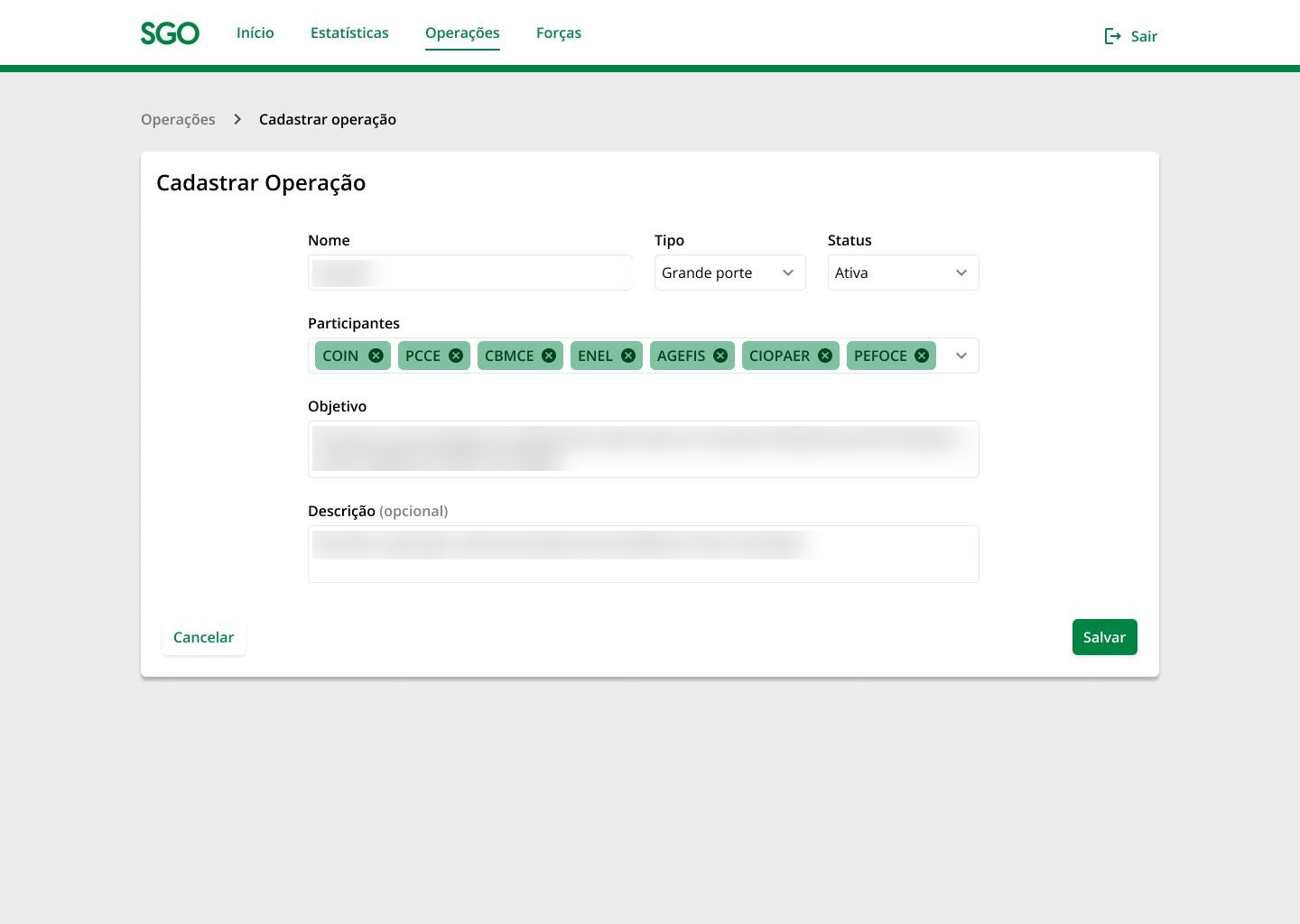Viewport: 1300px width, 924px height.
Task: Open the Tipo dropdown
Action: point(729,273)
